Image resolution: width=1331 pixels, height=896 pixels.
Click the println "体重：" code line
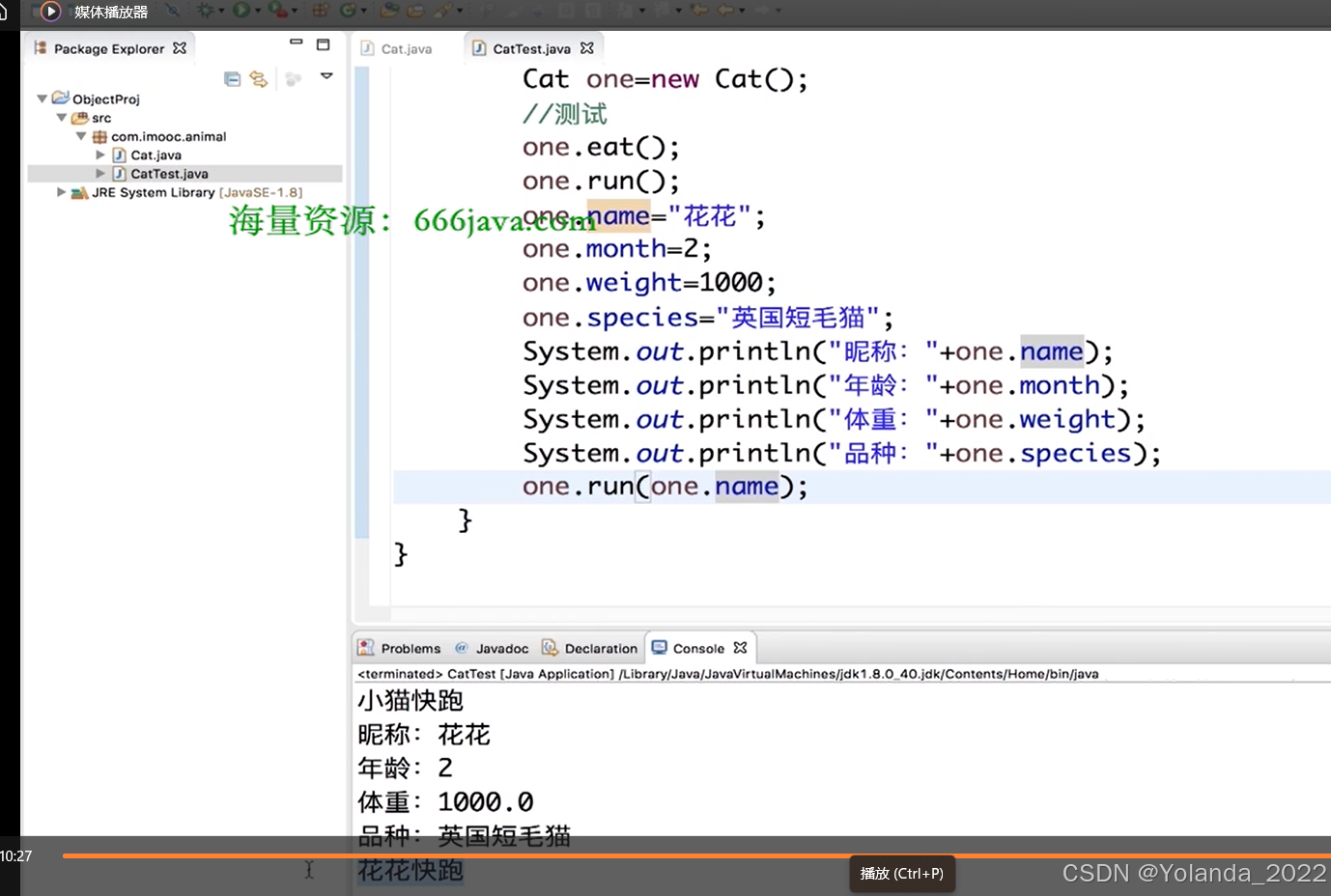(x=835, y=419)
